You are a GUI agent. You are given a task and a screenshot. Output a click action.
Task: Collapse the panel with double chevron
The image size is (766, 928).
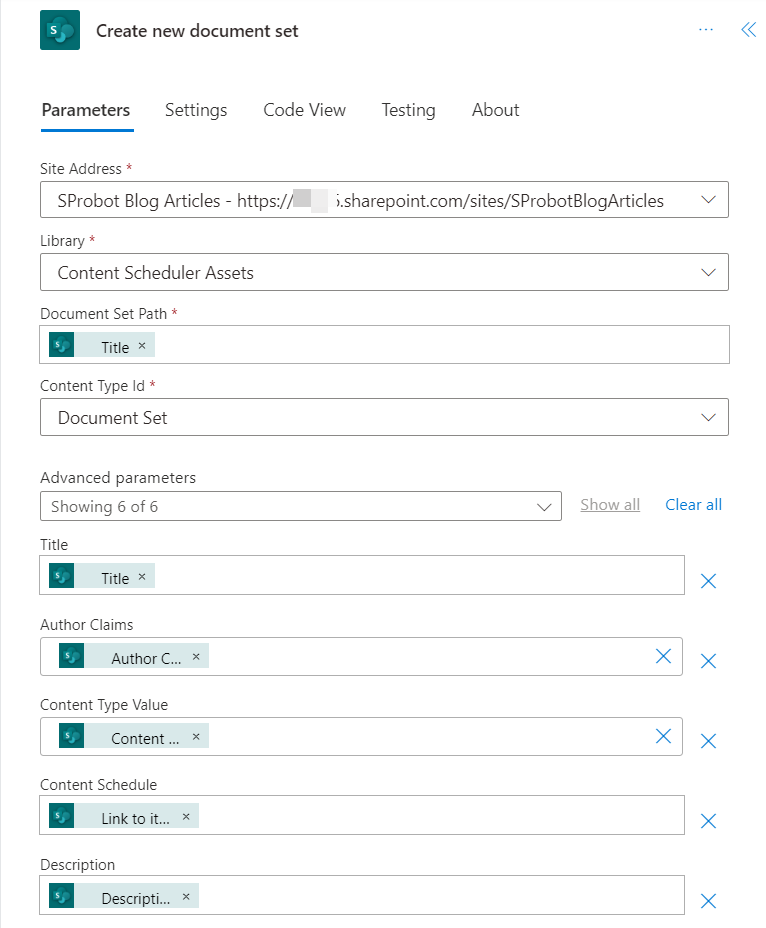coord(749,30)
